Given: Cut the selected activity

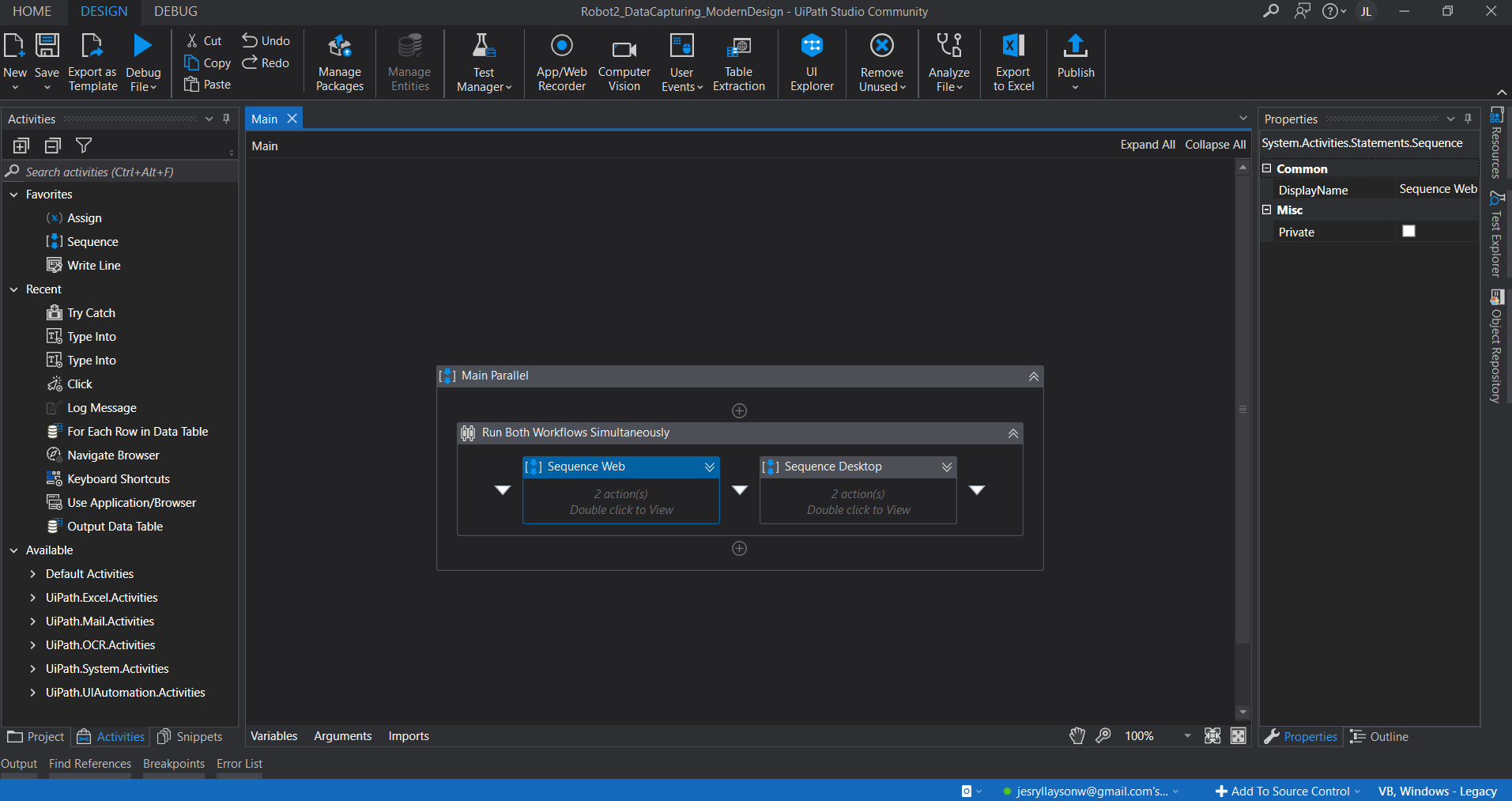Looking at the screenshot, I should pos(204,41).
